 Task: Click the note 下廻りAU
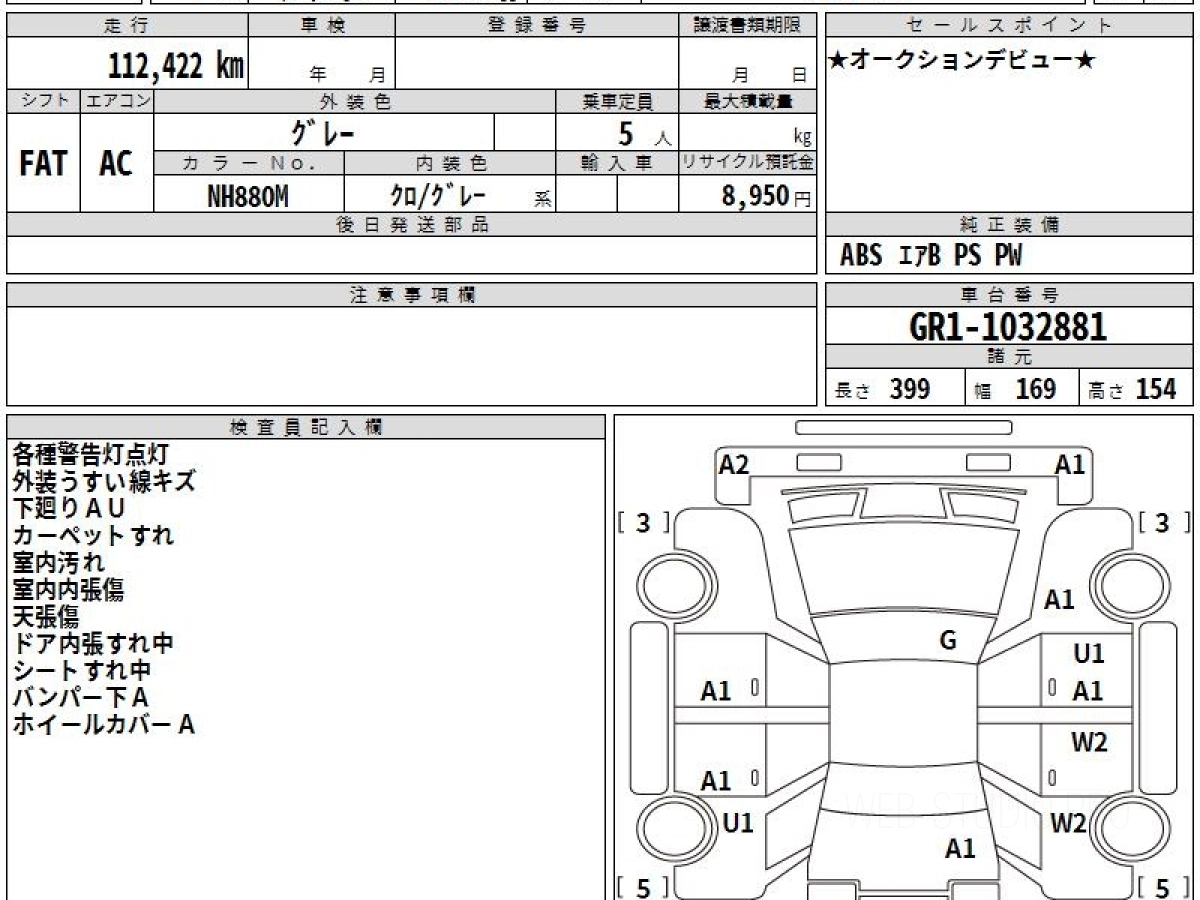click(x=69, y=508)
